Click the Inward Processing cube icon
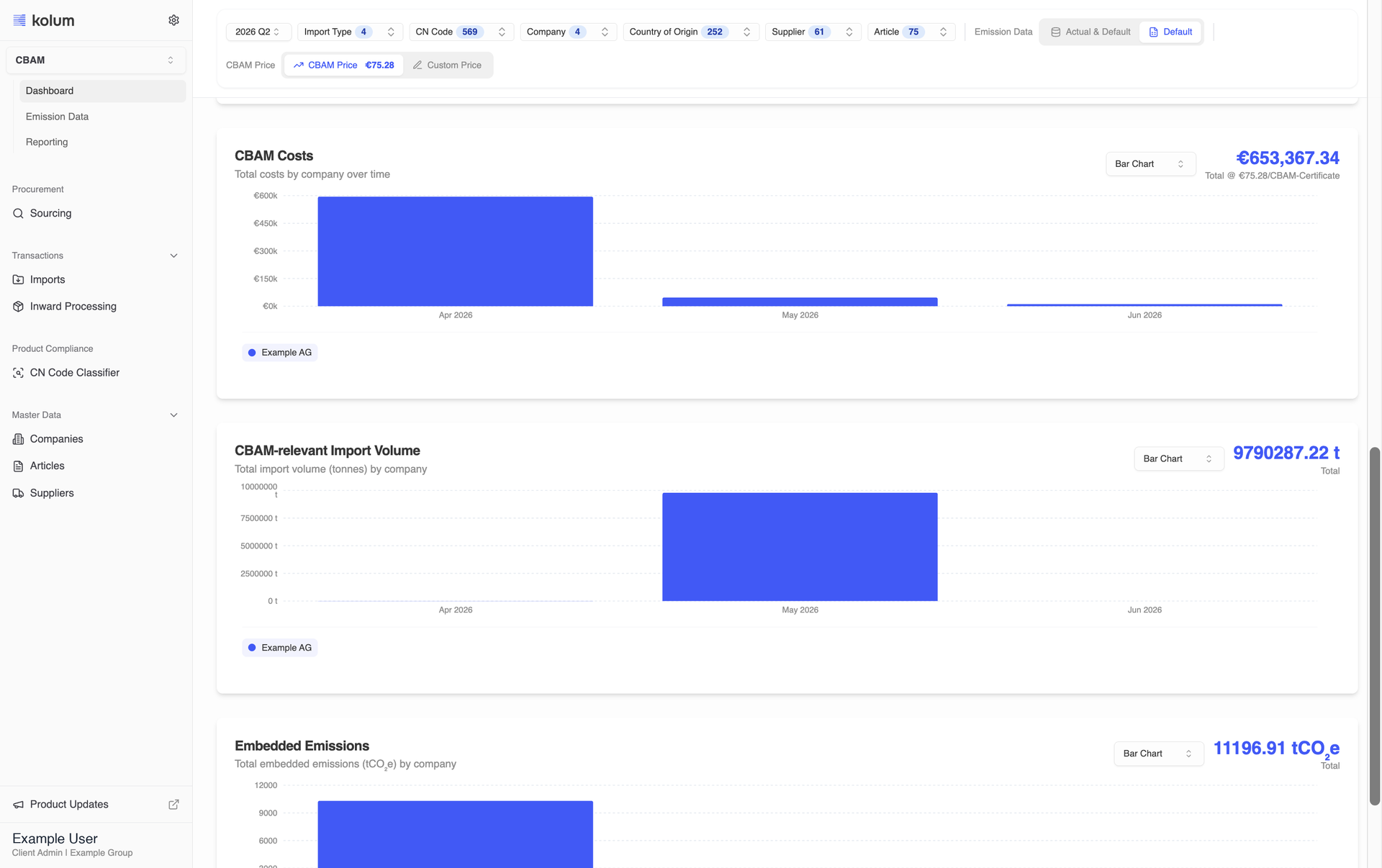 pyautogui.click(x=18, y=307)
